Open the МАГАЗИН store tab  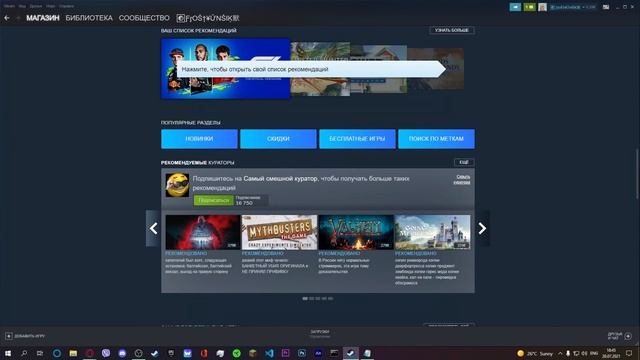coord(43,18)
